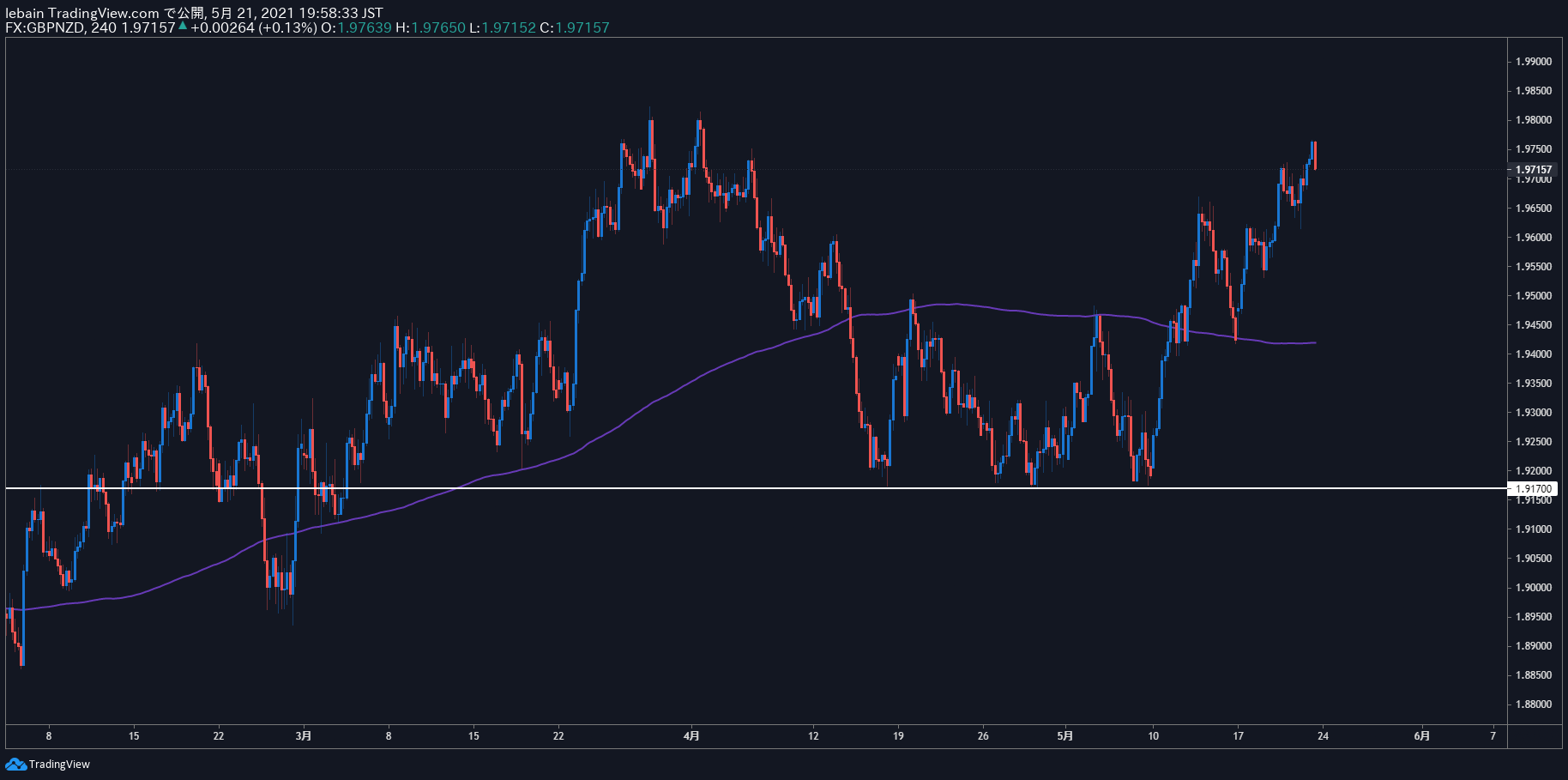Click the change text +0.00264 (+0.13%)
This screenshot has width=1568, height=780.
pos(254,27)
